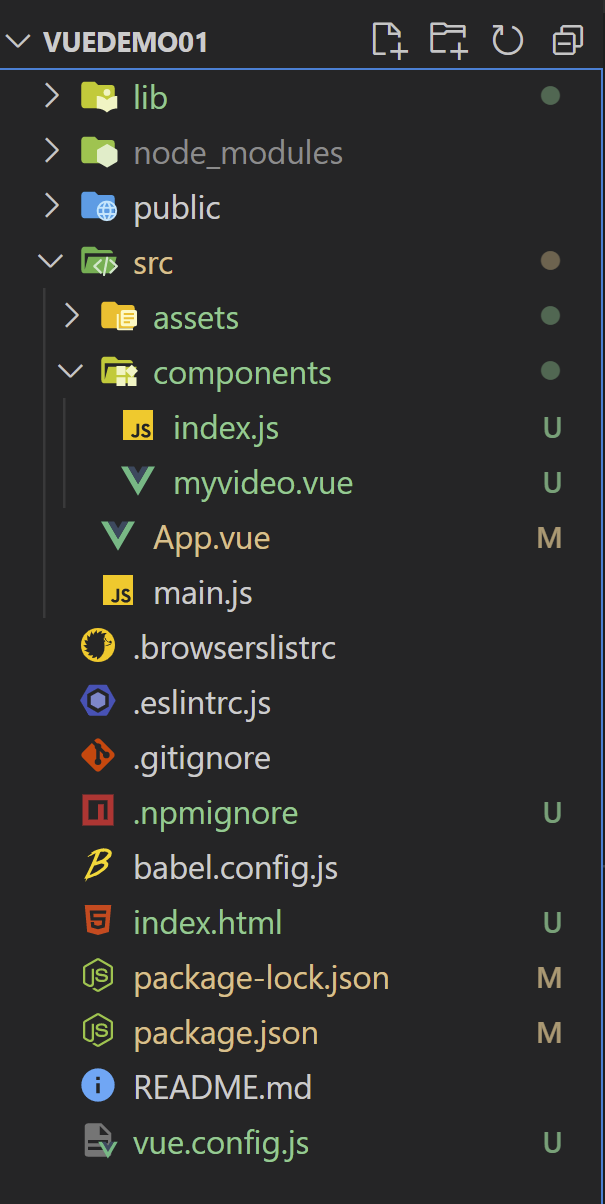Click the Node icon beside package-lock.json
Image resolution: width=605 pixels, height=1204 pixels.
point(98,977)
